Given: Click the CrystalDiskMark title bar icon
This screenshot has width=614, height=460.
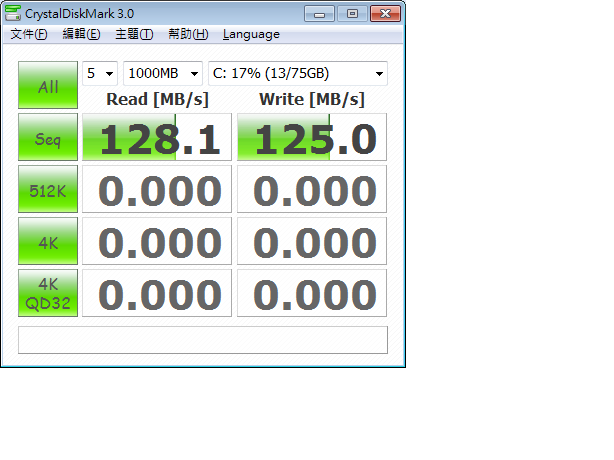Looking at the screenshot, I should pos(13,13).
